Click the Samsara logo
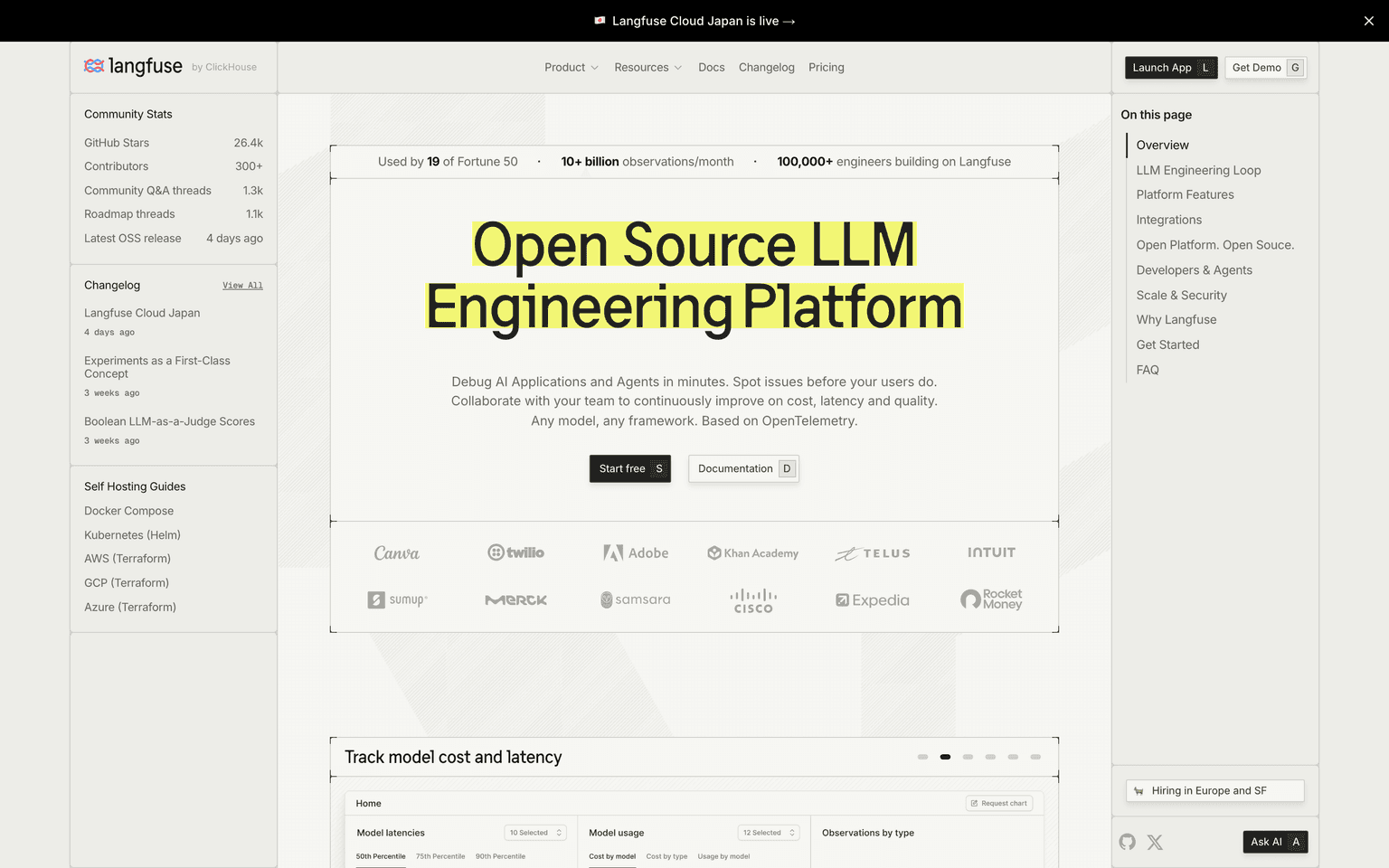The image size is (1389, 868). [636, 599]
